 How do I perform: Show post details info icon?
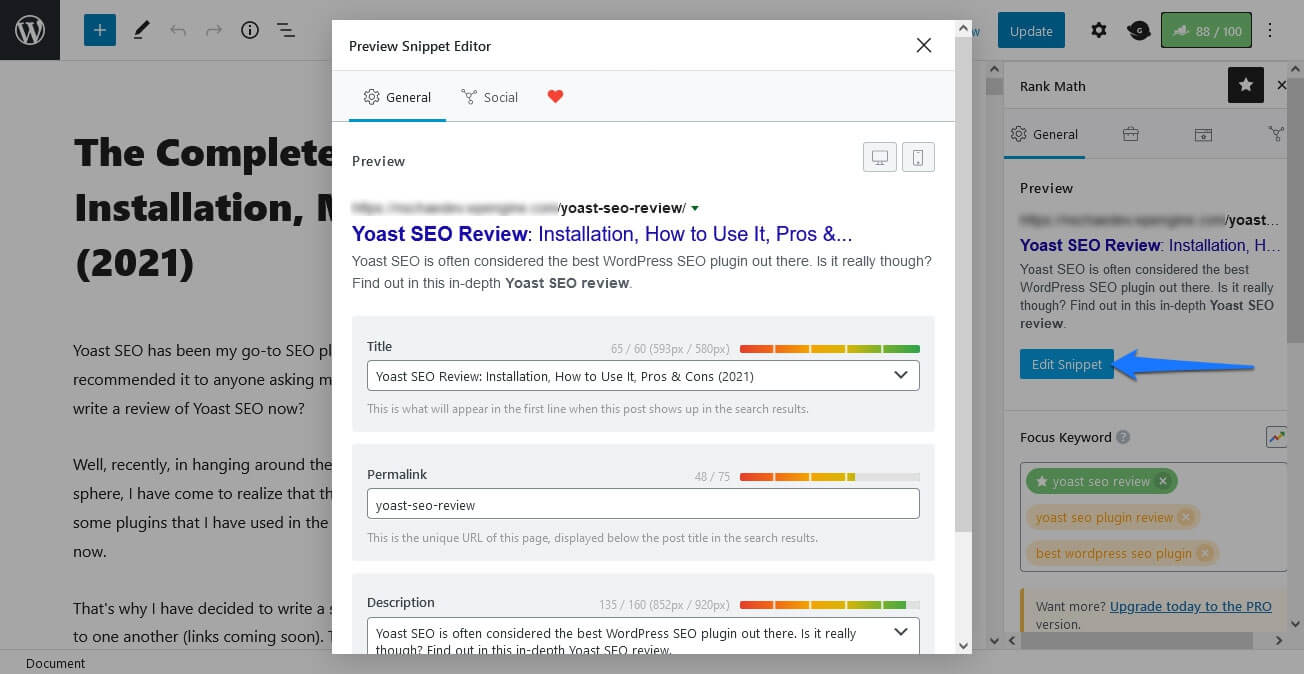coord(250,30)
